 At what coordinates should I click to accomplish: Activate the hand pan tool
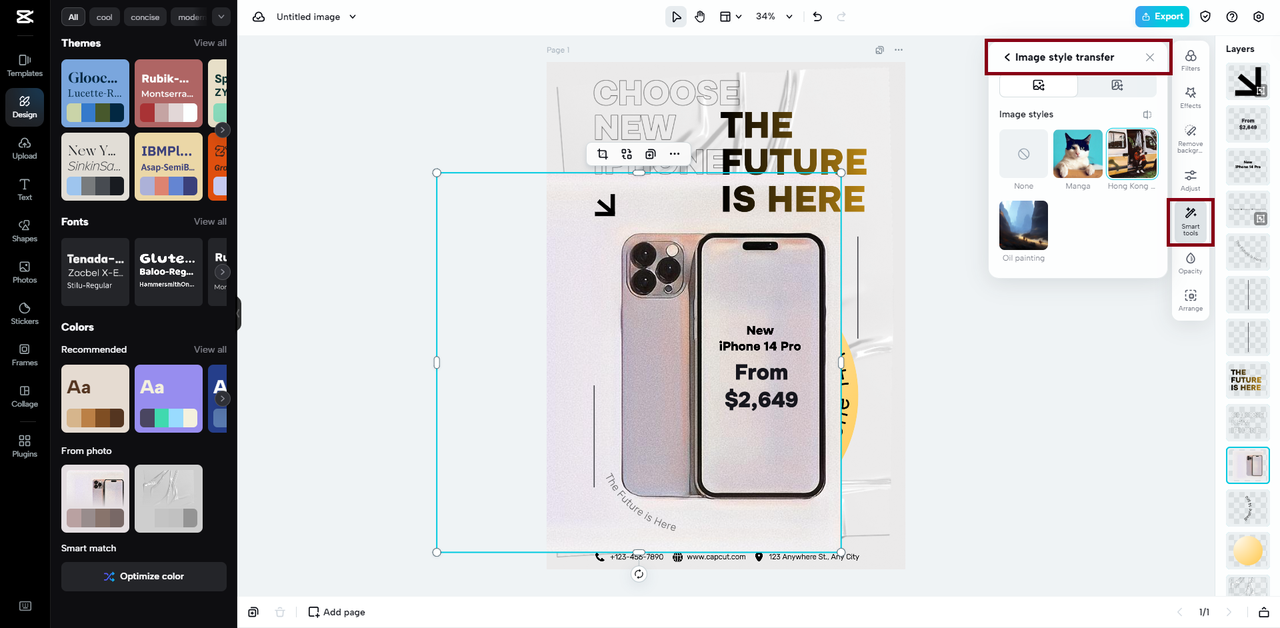(x=700, y=17)
